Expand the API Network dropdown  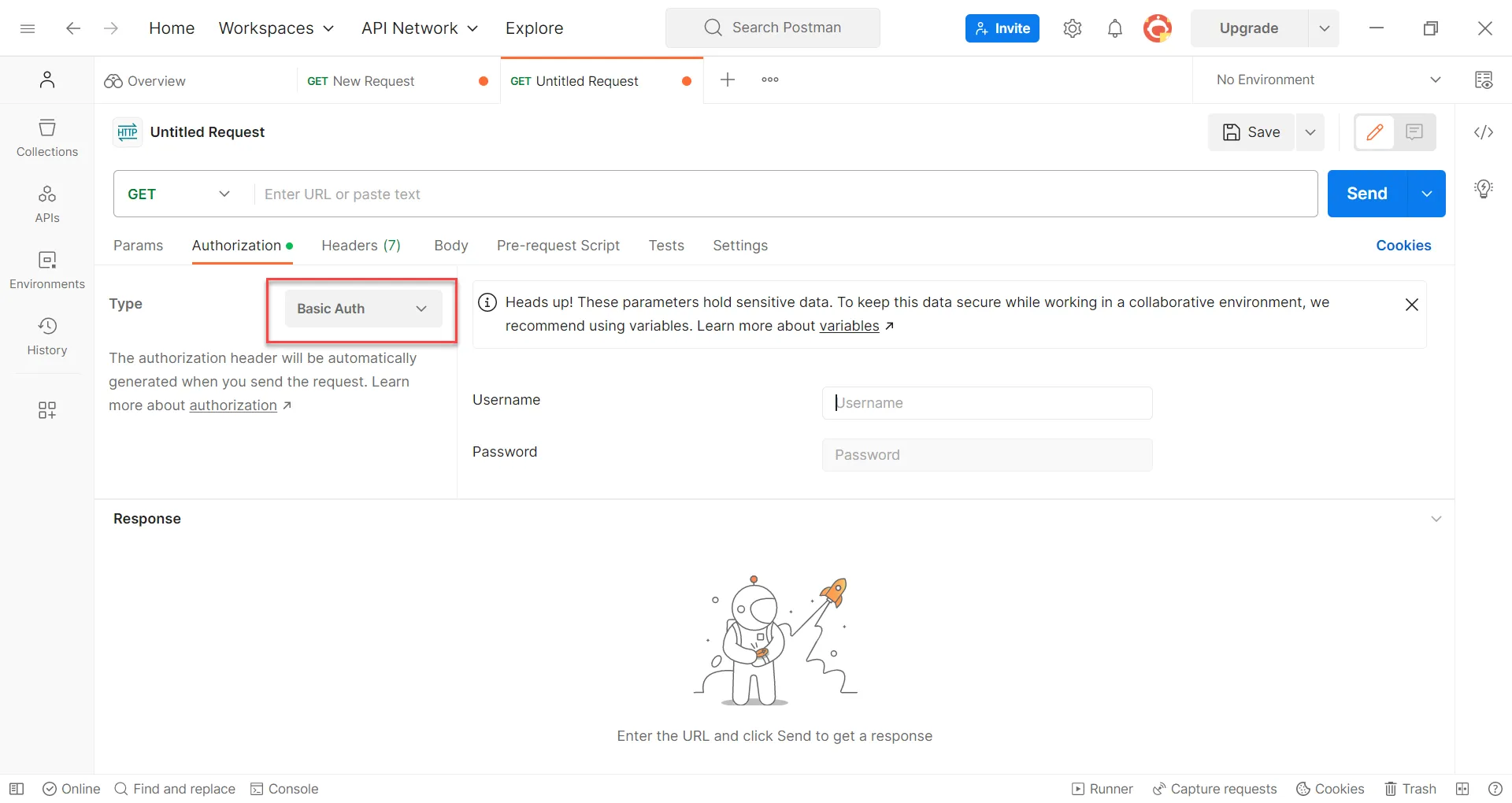click(x=420, y=28)
